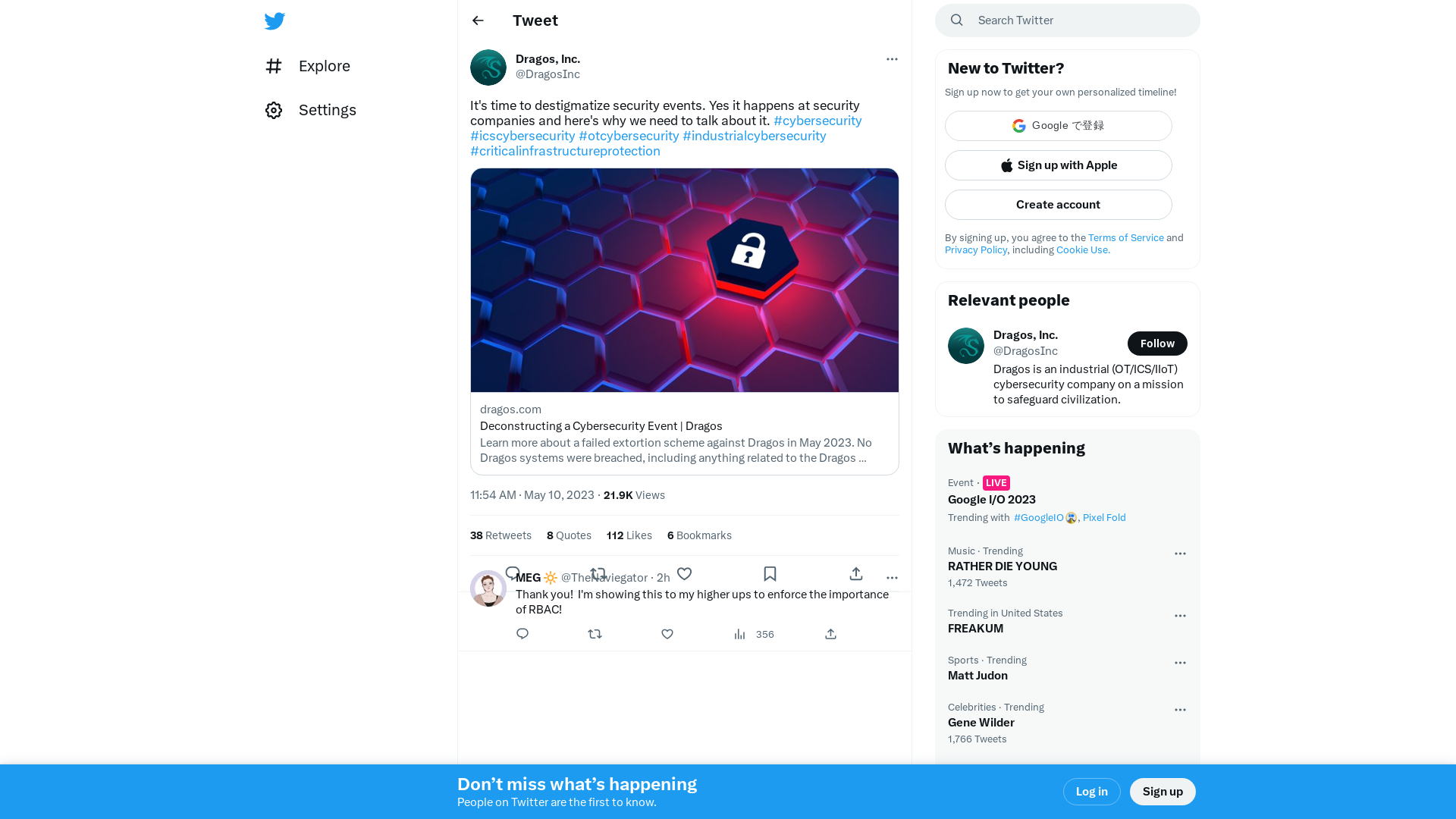Click the Follow button for Dragos Inc
The image size is (1456, 819).
click(x=1157, y=343)
